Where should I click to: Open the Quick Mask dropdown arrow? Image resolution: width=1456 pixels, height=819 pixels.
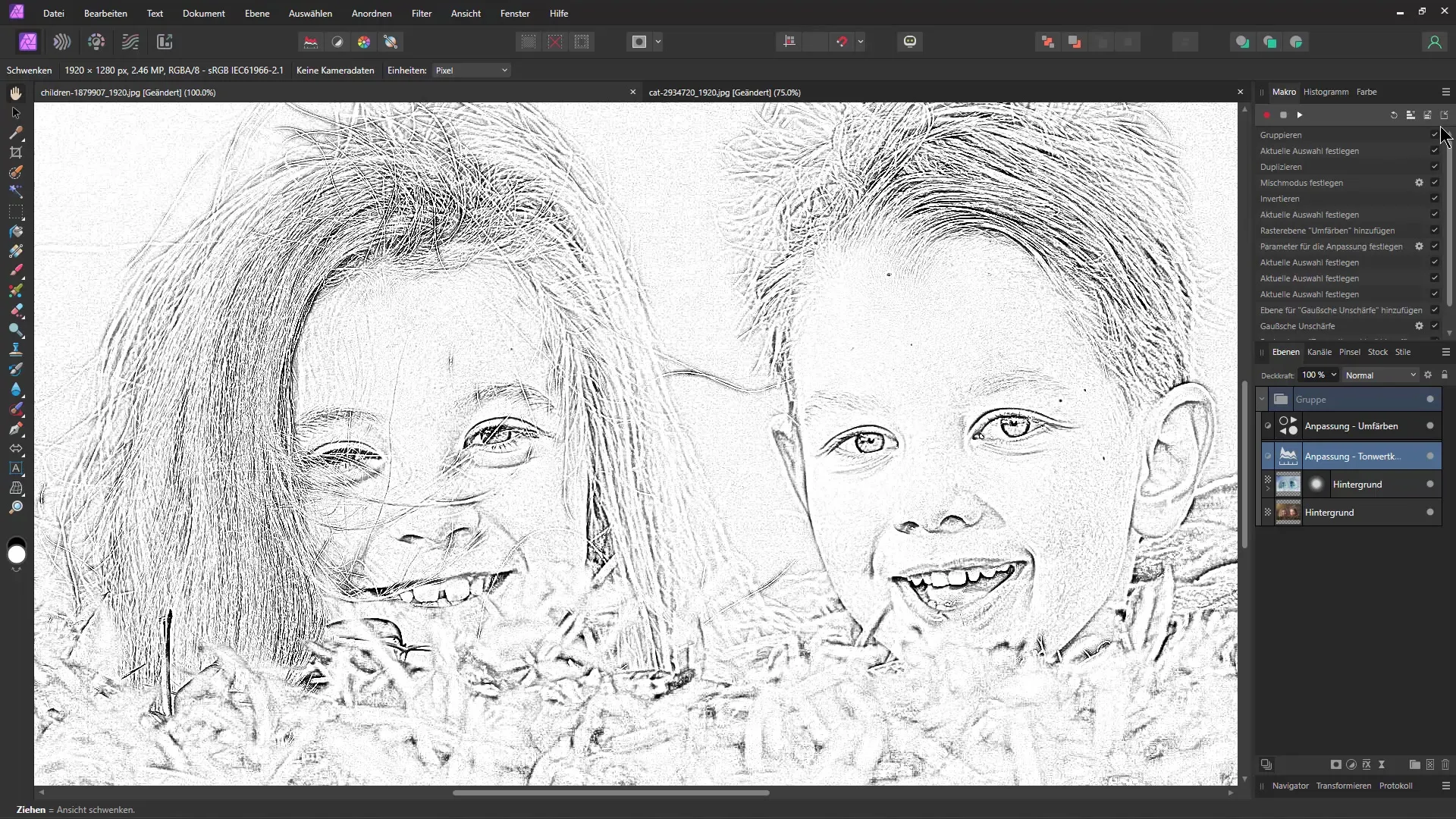pos(658,42)
